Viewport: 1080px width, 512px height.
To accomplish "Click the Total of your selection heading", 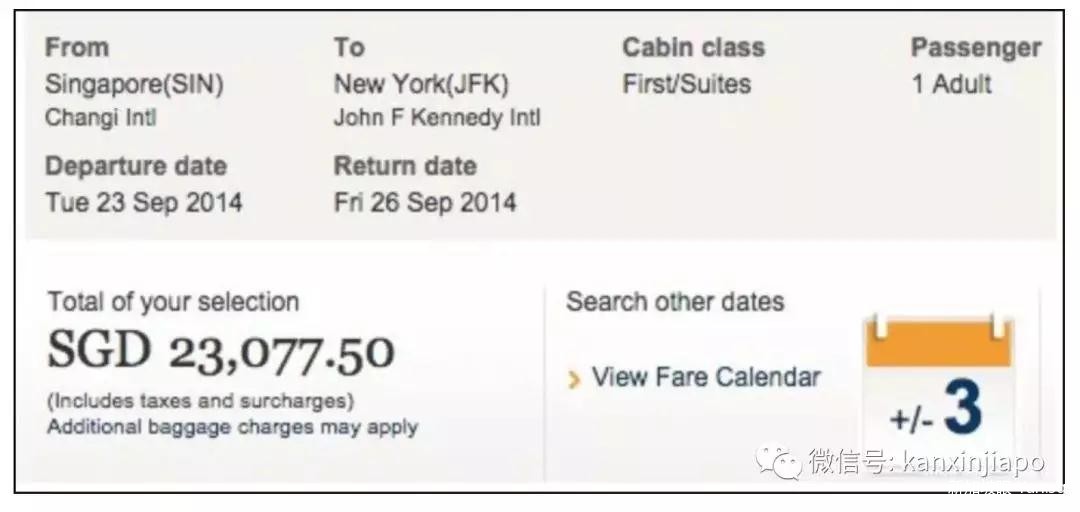I will point(172,302).
